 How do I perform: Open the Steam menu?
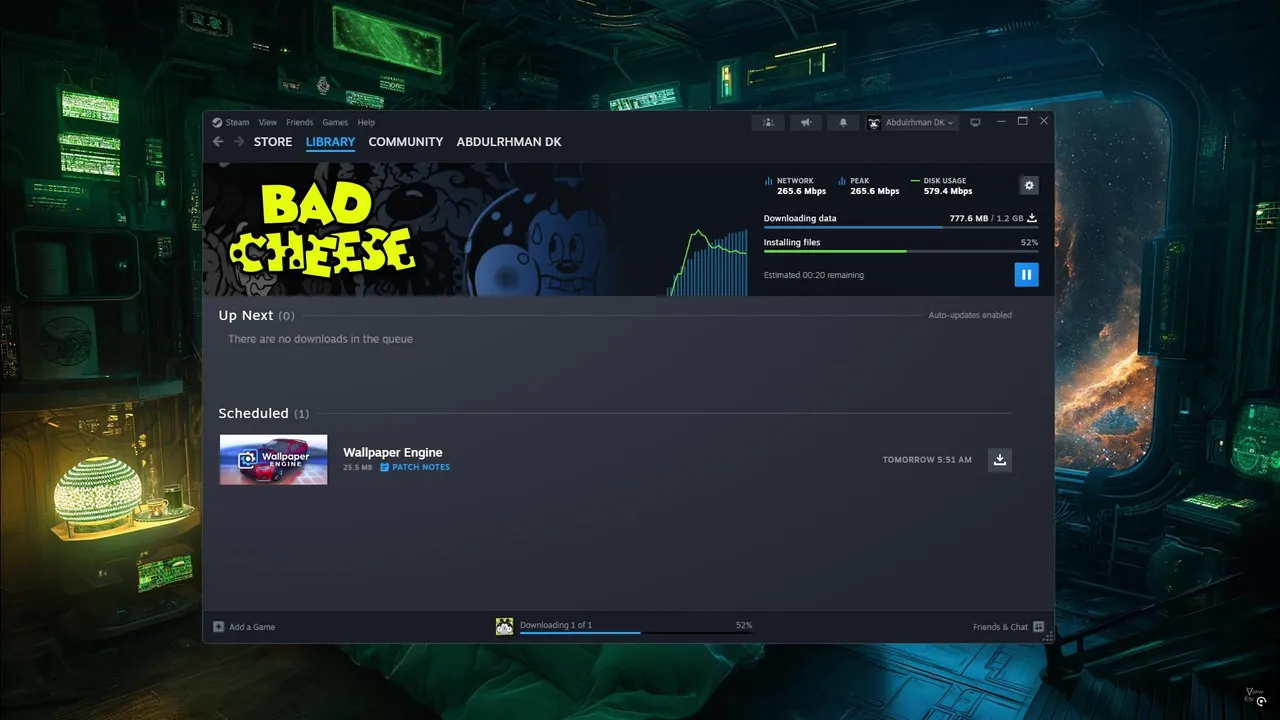click(237, 122)
